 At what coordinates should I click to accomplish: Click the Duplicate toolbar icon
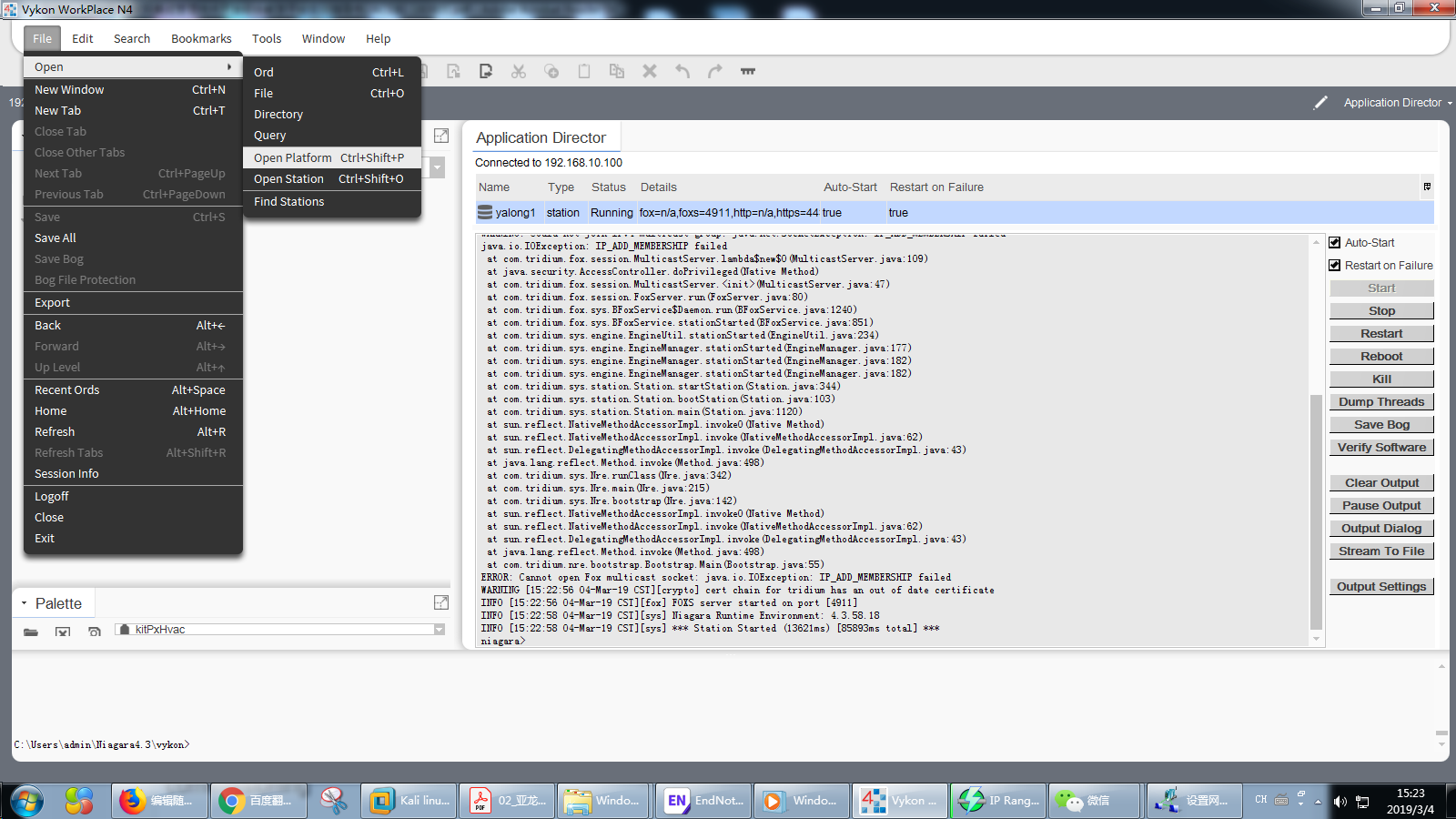coord(551,71)
